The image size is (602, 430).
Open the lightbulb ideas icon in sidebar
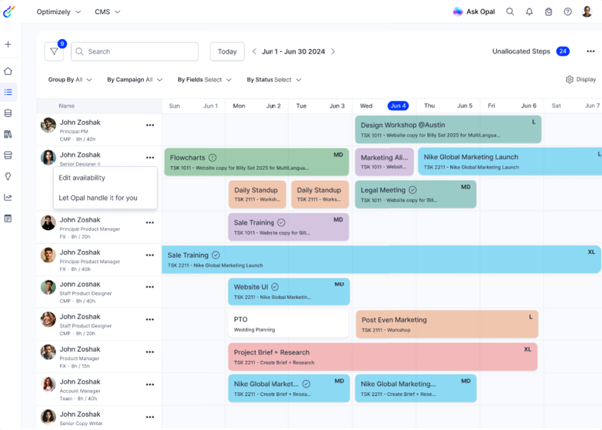pyautogui.click(x=9, y=176)
